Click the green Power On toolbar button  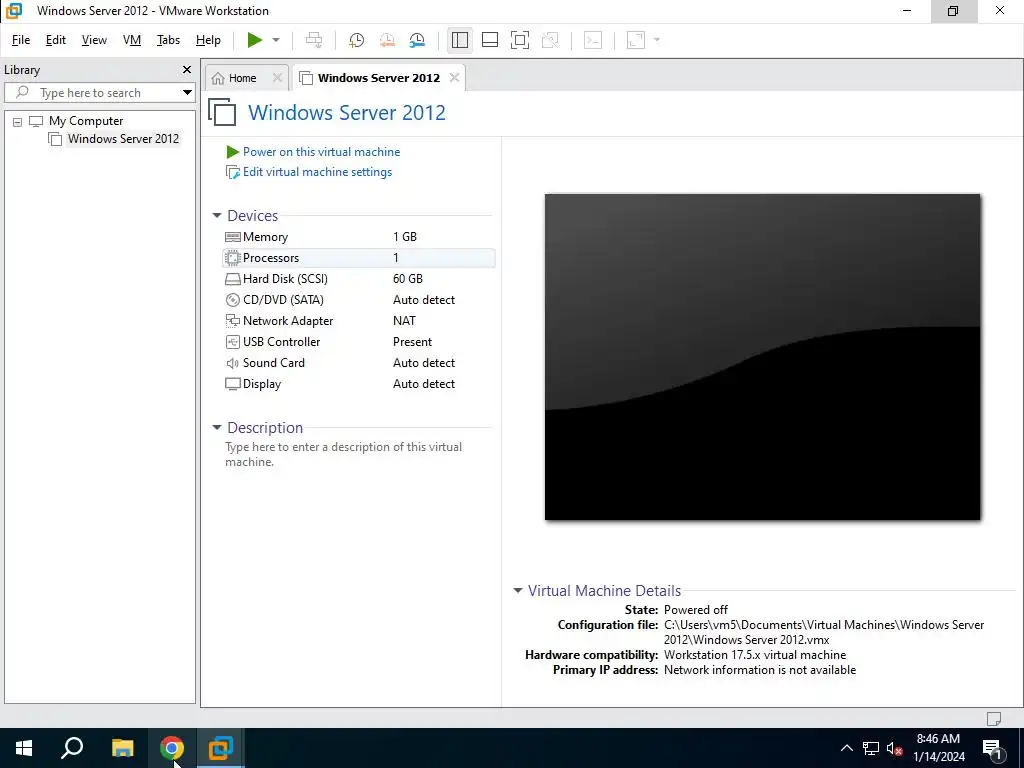[x=255, y=40]
